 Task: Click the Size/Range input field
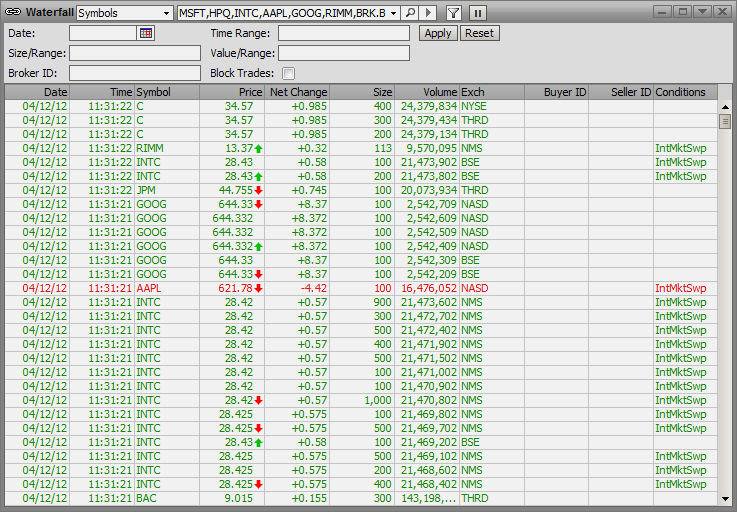(x=135, y=53)
